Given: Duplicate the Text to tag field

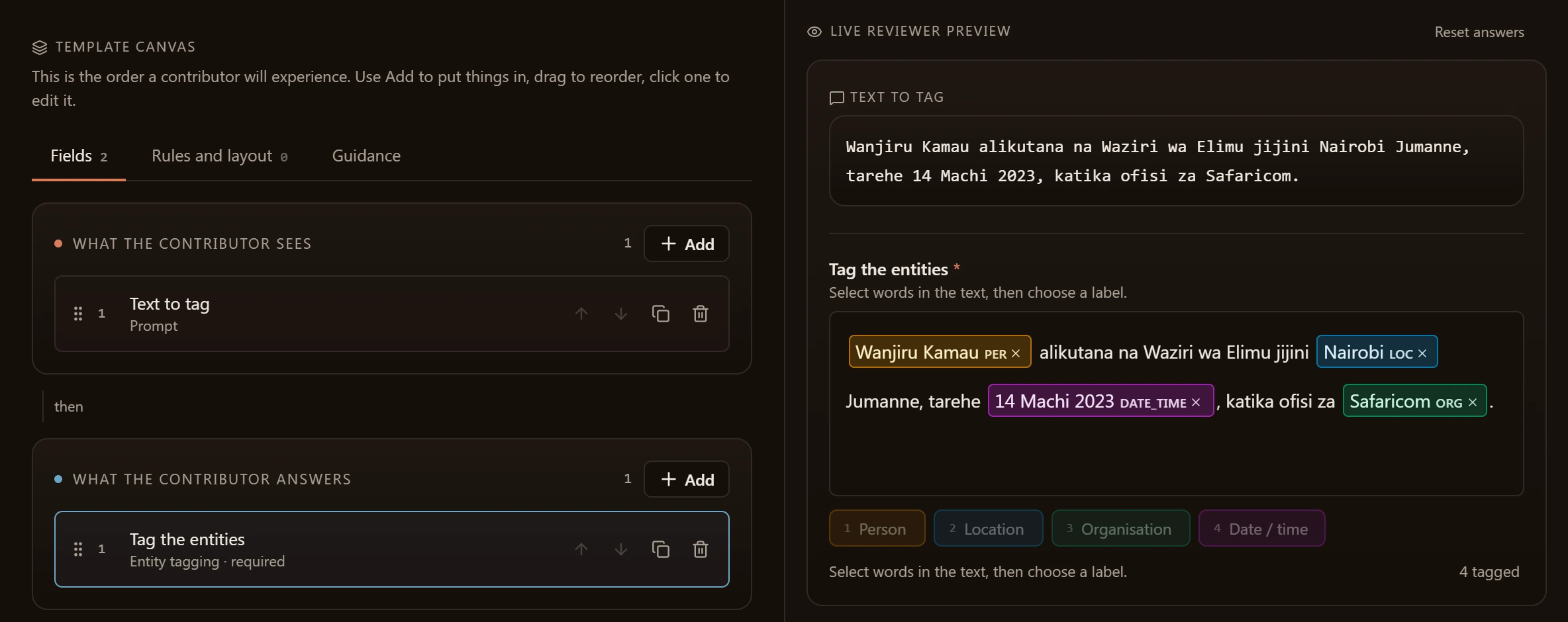Looking at the screenshot, I should pyautogui.click(x=661, y=314).
